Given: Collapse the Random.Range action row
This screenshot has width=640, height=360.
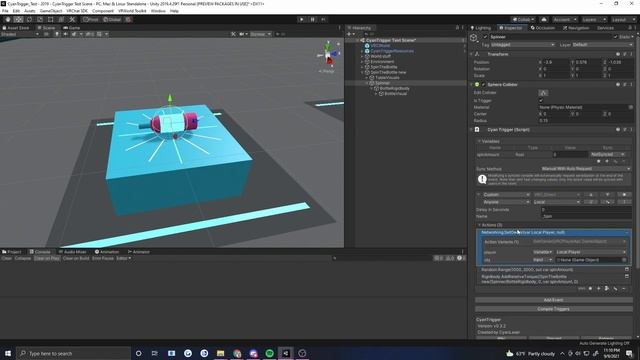Looking at the screenshot, I should pyautogui.click(x=627, y=269).
